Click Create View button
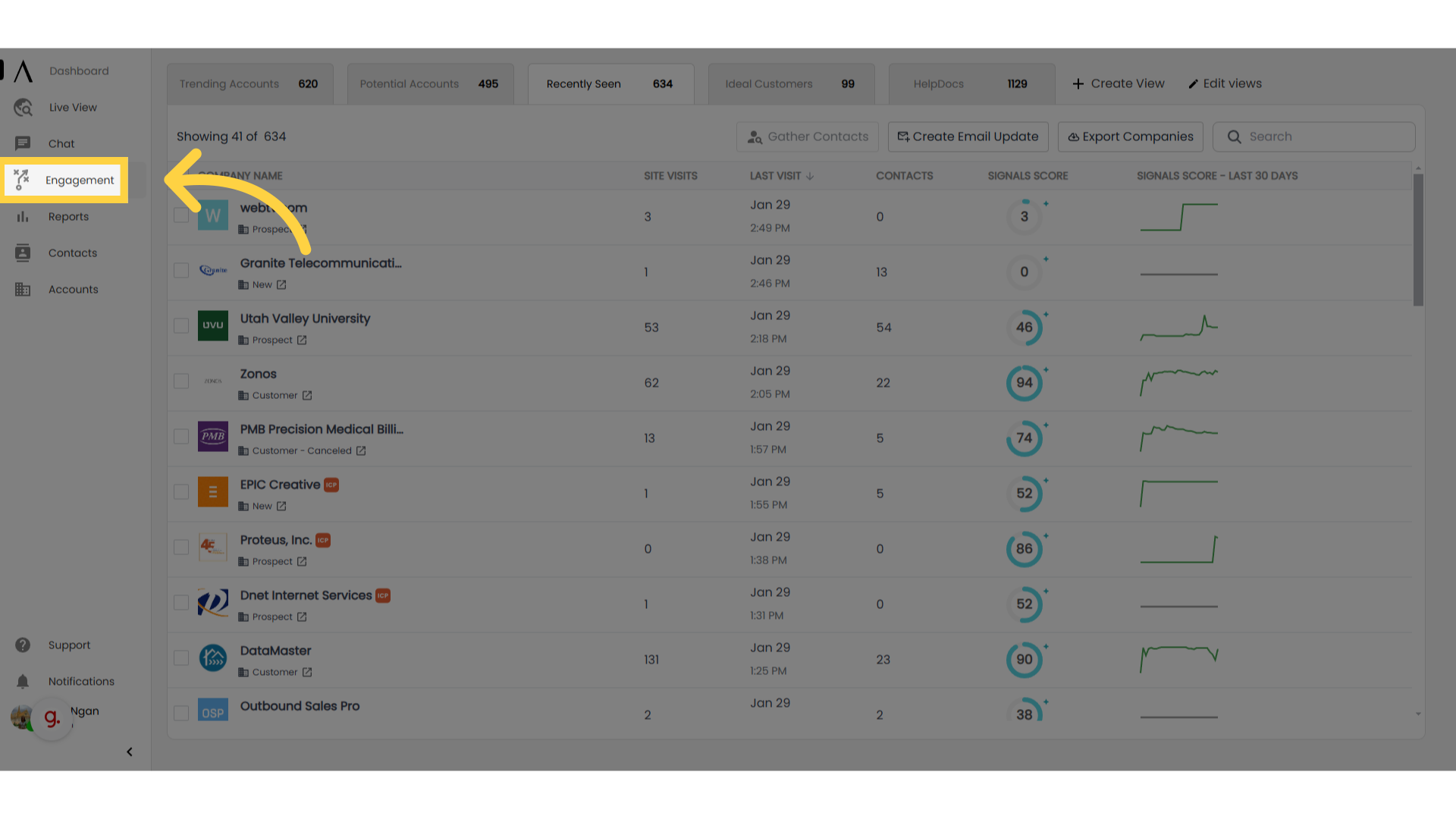The width and height of the screenshot is (1456, 819). pos(1119,84)
